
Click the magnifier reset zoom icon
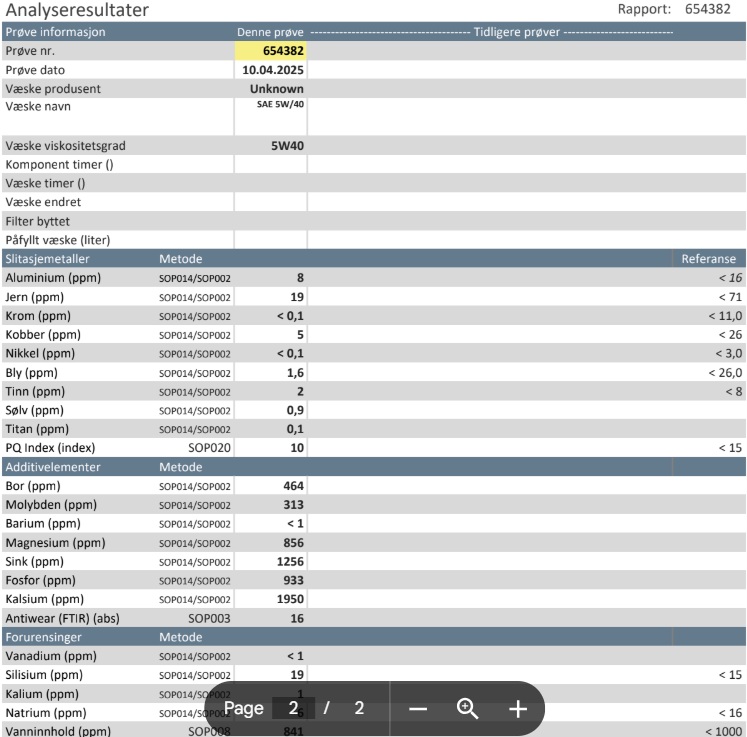[x=468, y=709]
